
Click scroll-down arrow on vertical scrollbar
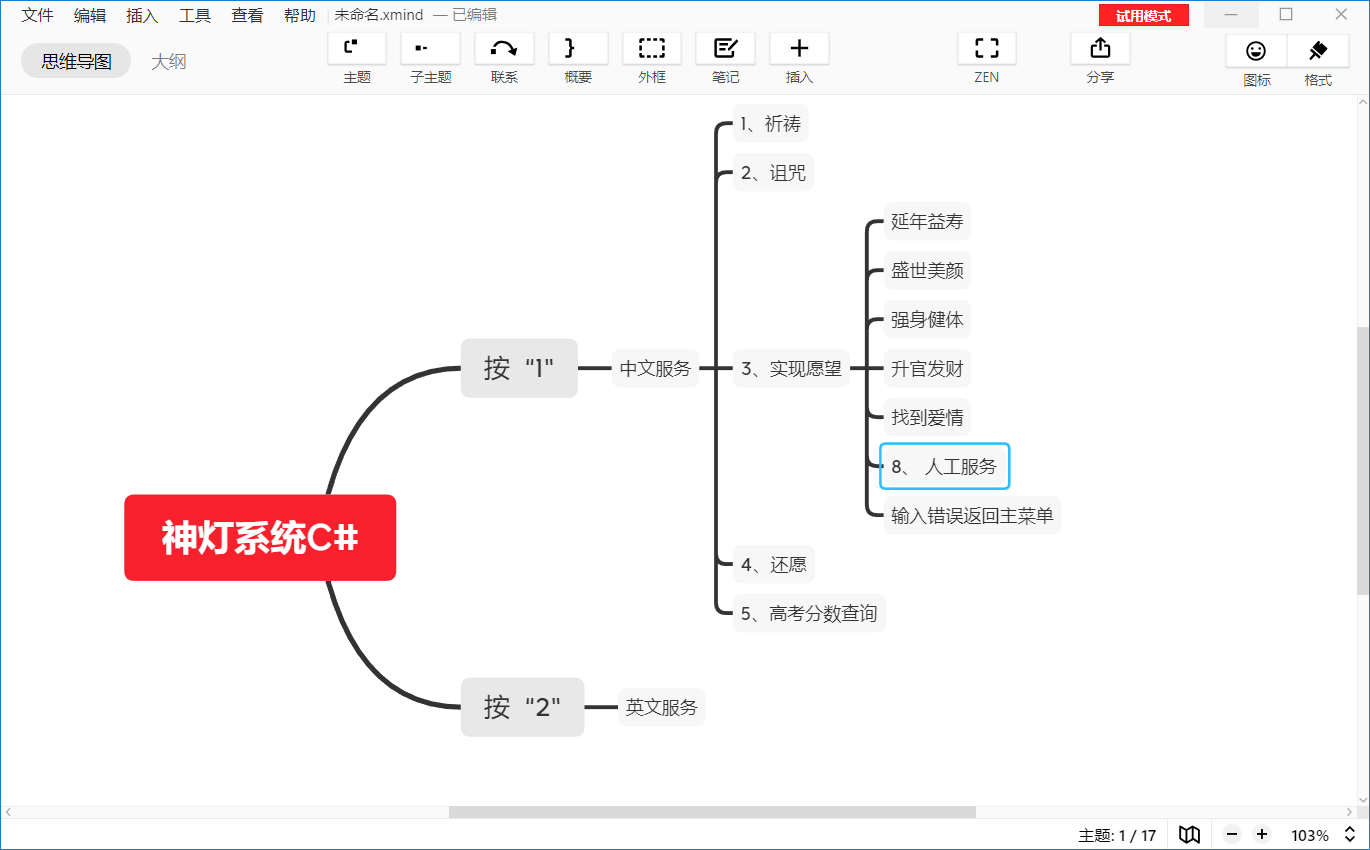pos(1362,798)
